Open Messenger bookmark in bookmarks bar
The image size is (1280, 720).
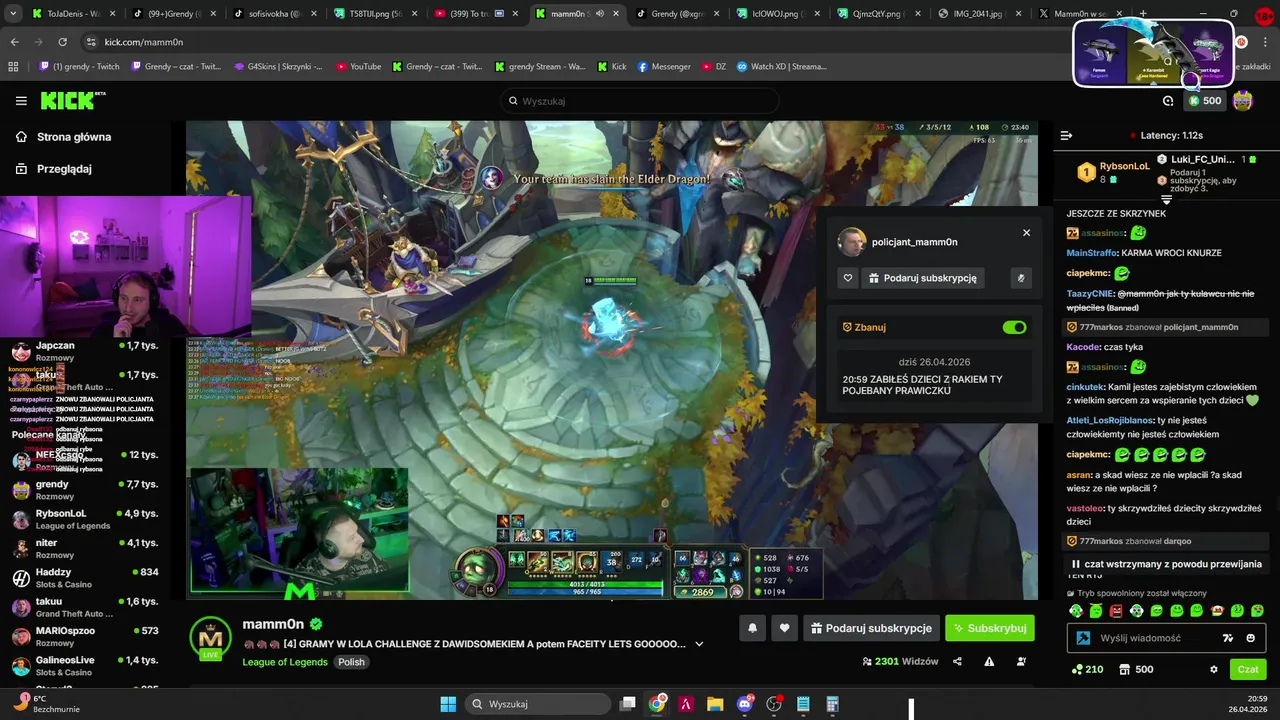664,67
